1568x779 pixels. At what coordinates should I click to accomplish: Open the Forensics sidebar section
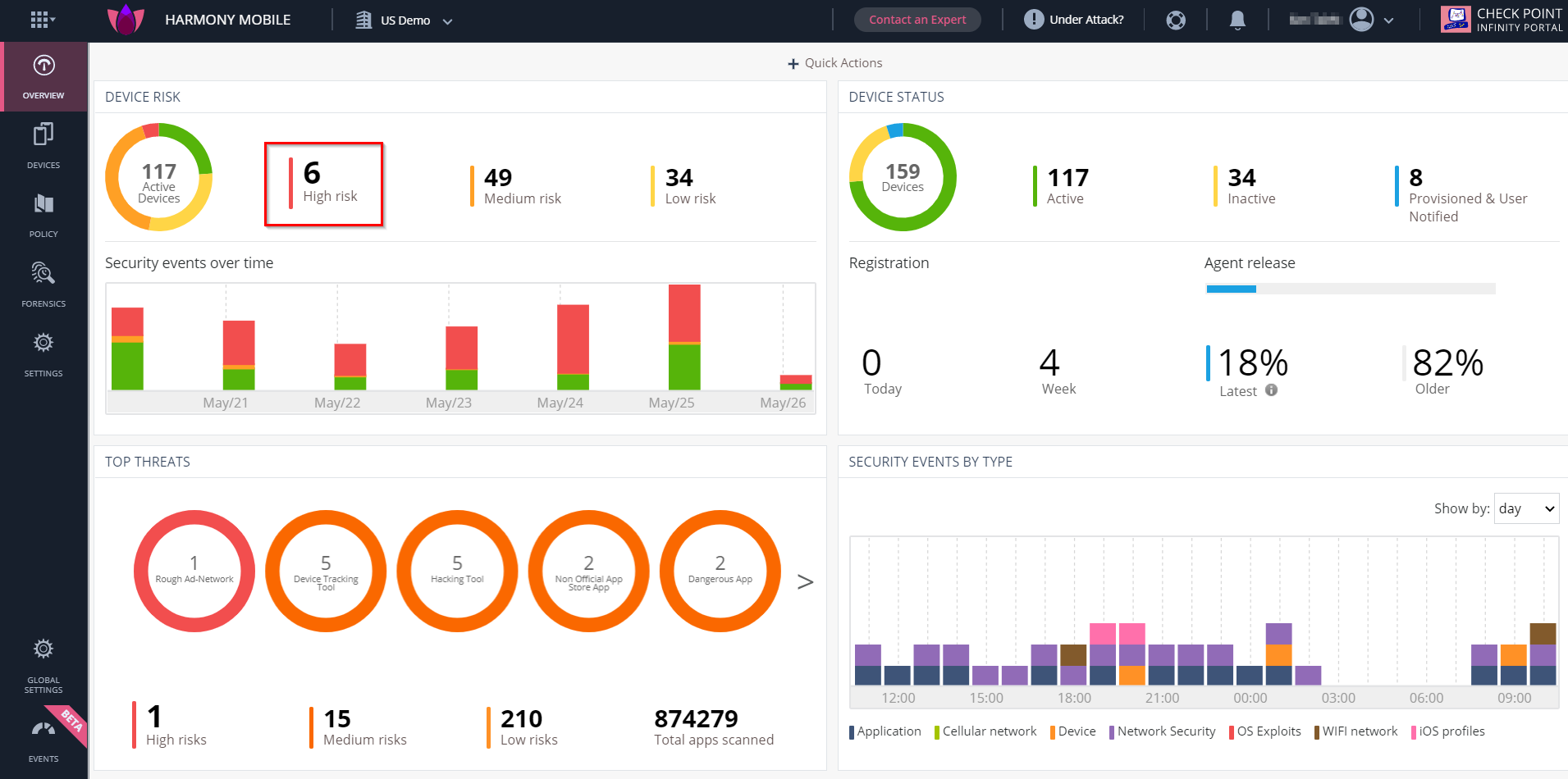(x=43, y=285)
